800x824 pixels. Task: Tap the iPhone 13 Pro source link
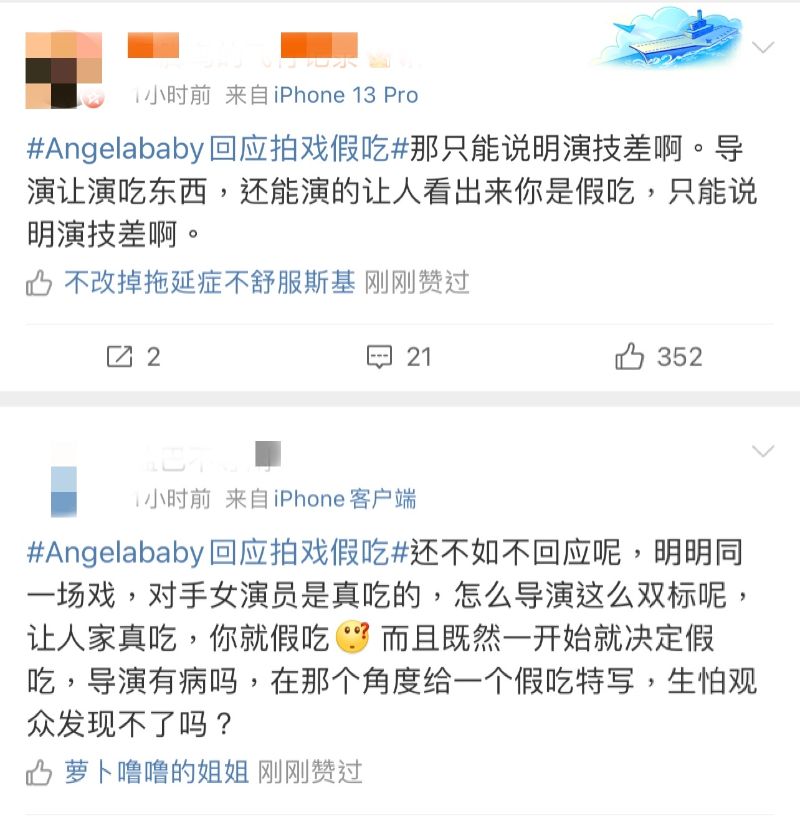click(x=346, y=95)
